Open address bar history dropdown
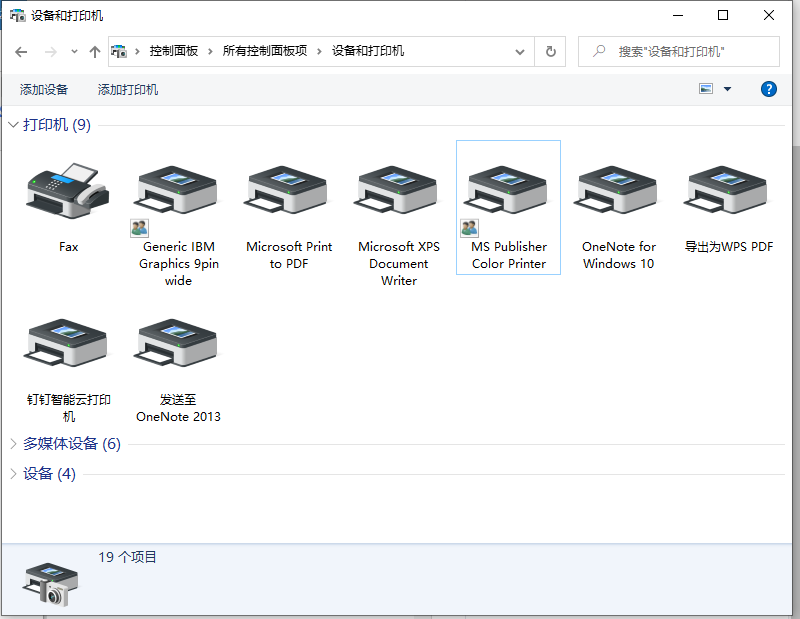This screenshot has width=800, height=619. pos(520,51)
